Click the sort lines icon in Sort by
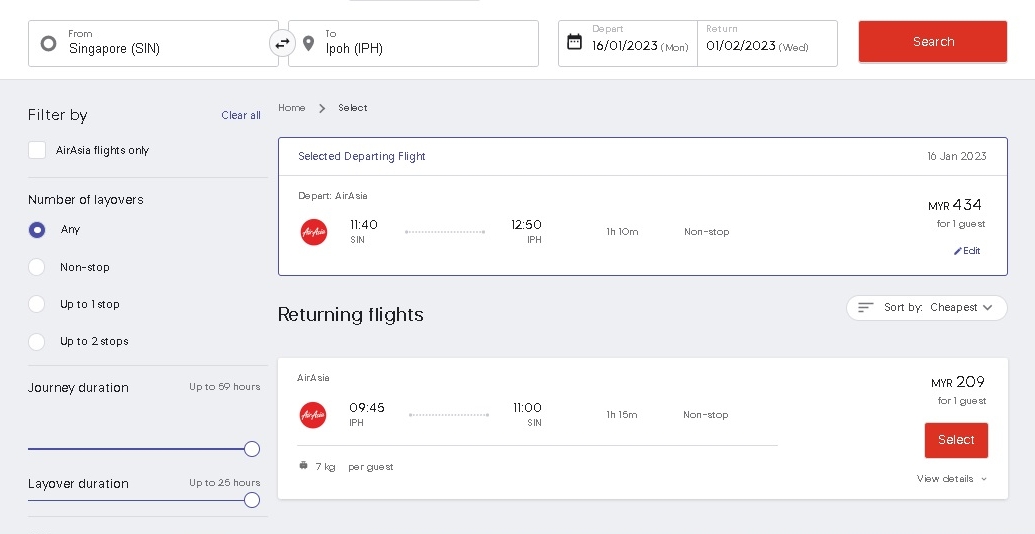Viewport: 1035px width, 534px height. pos(866,308)
